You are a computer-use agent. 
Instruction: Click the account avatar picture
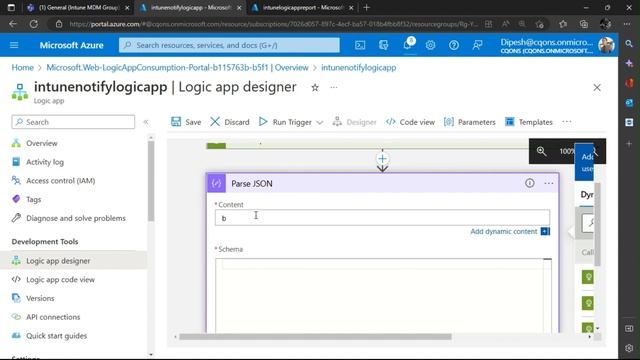tap(606, 45)
